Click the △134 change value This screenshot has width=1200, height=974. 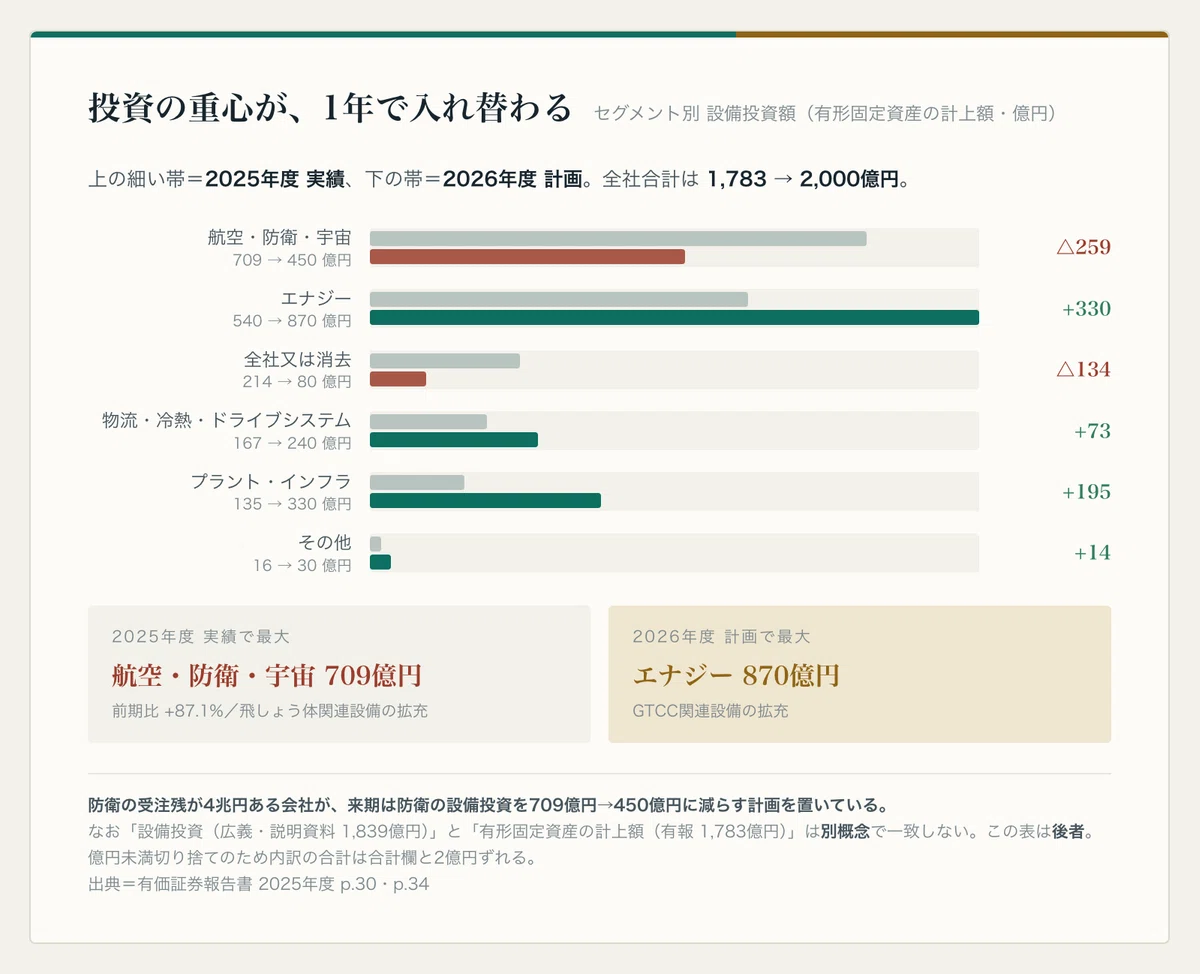1083,370
